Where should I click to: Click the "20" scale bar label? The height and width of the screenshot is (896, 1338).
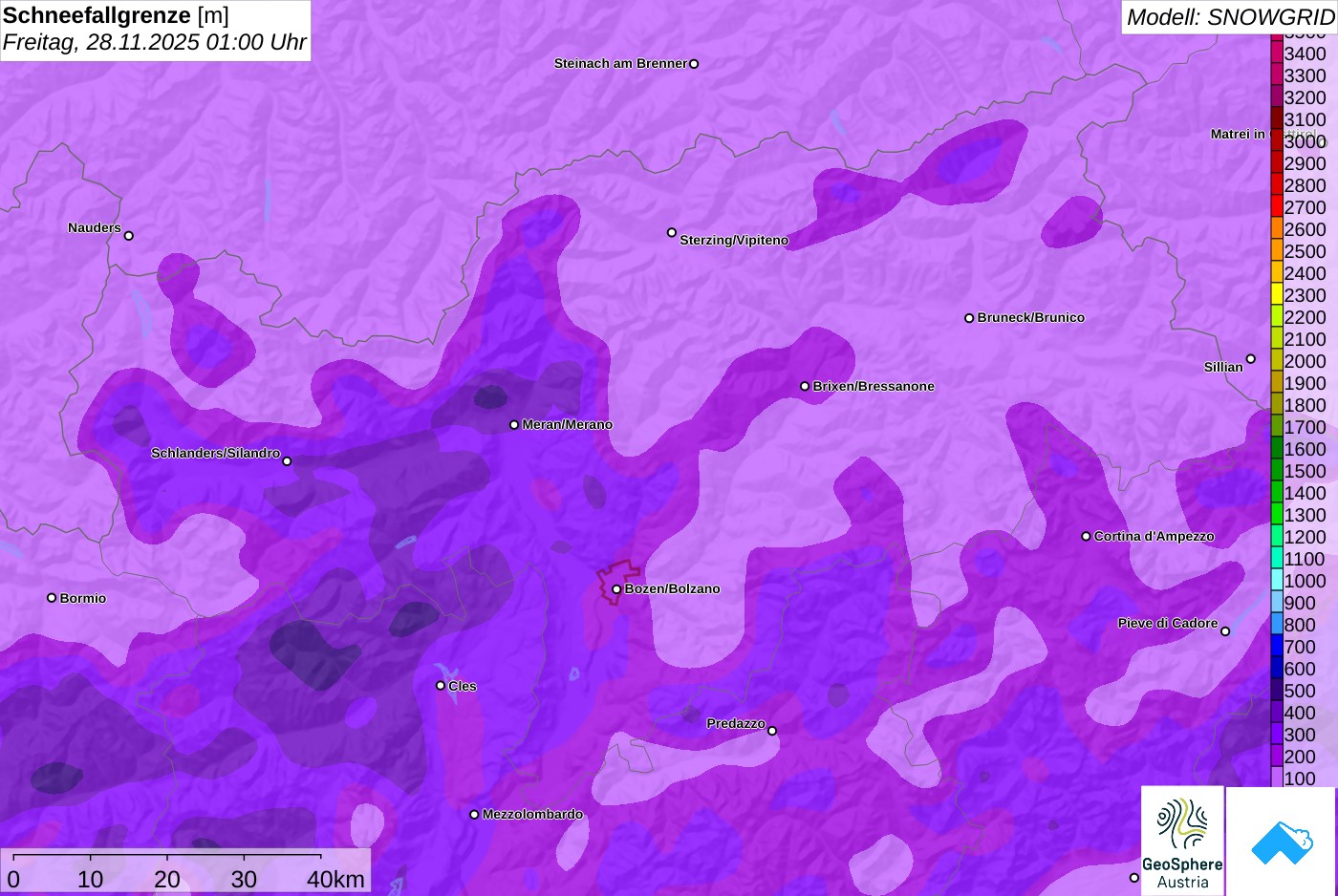click(167, 879)
